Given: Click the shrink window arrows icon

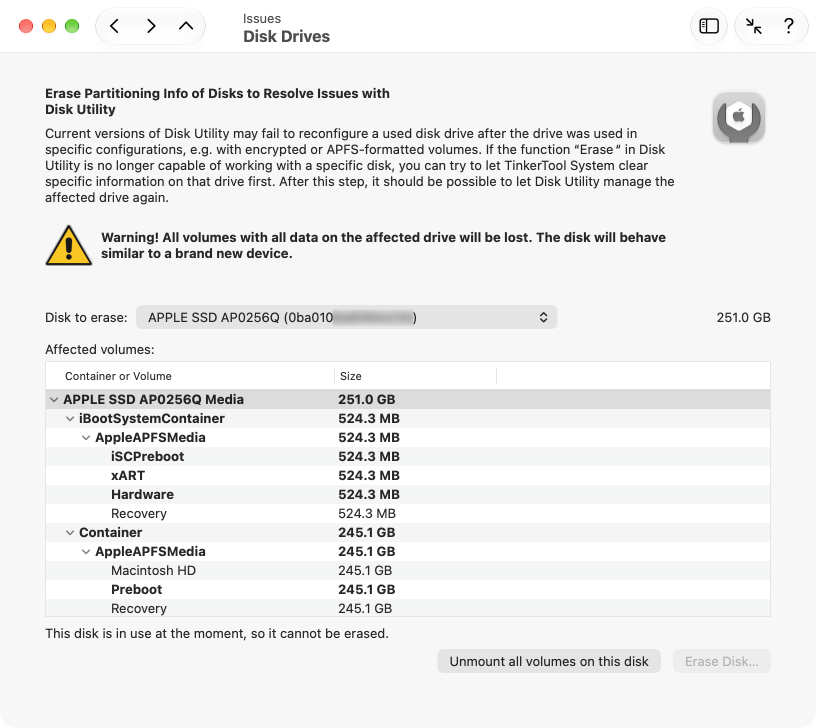Looking at the screenshot, I should (754, 26).
